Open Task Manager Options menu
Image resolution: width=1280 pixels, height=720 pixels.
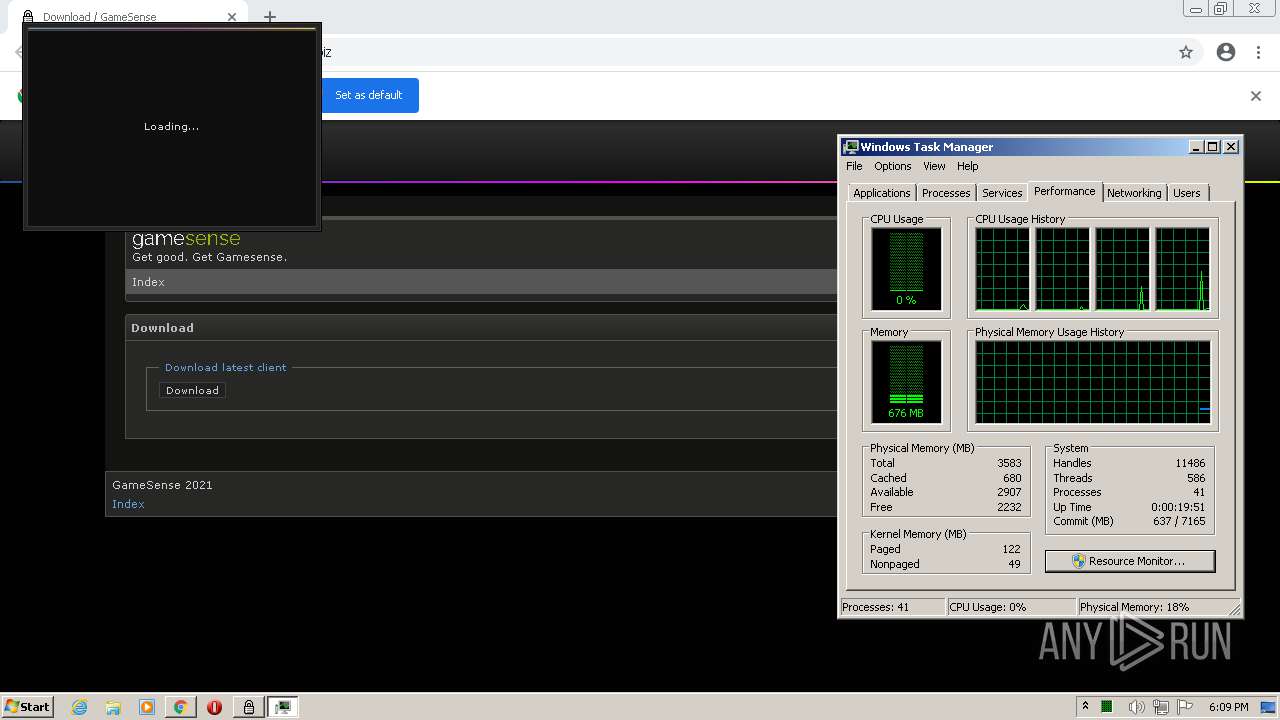point(892,166)
